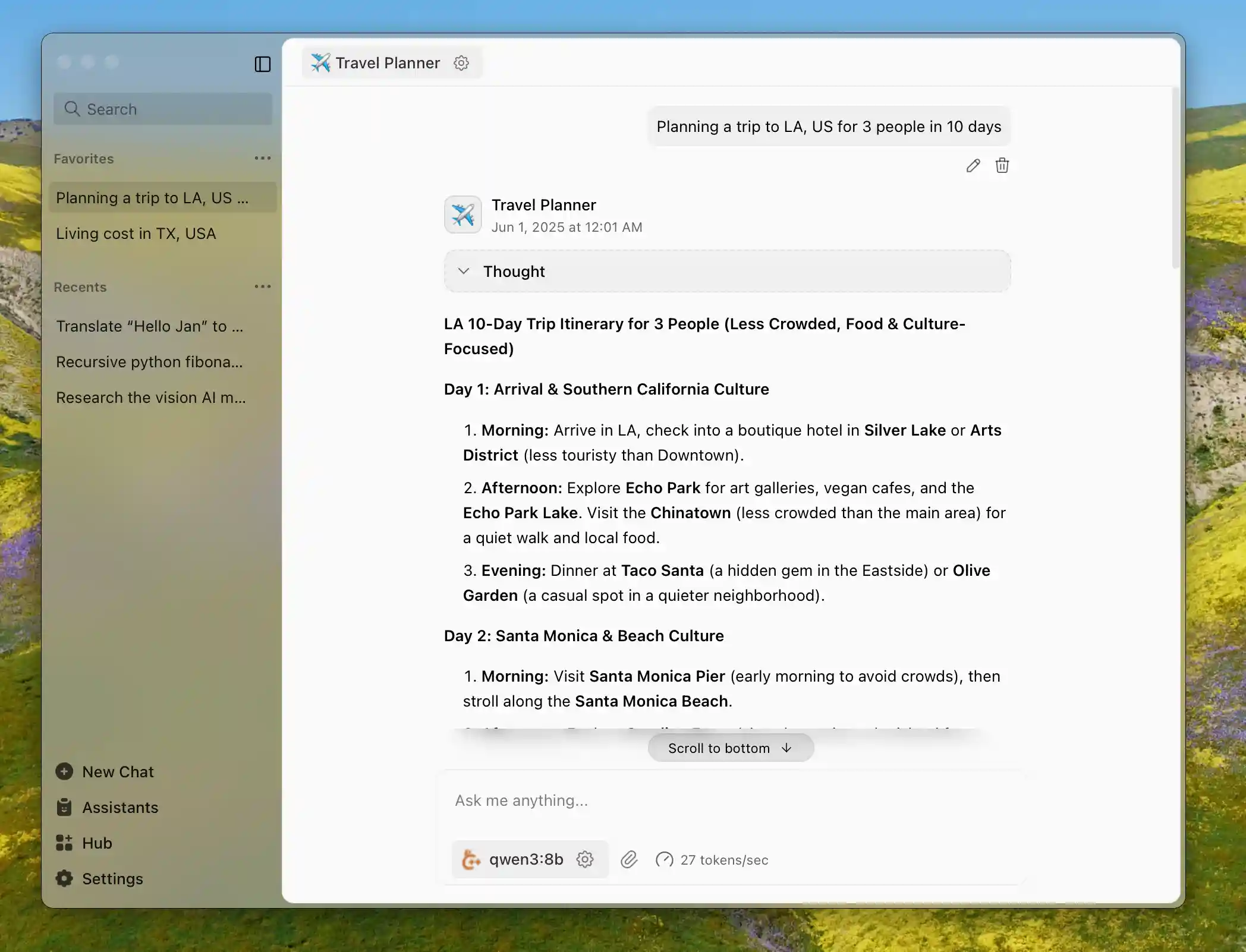This screenshot has width=1246, height=952.
Task: Click the chat vertical scrollbar
Action: (1175, 178)
